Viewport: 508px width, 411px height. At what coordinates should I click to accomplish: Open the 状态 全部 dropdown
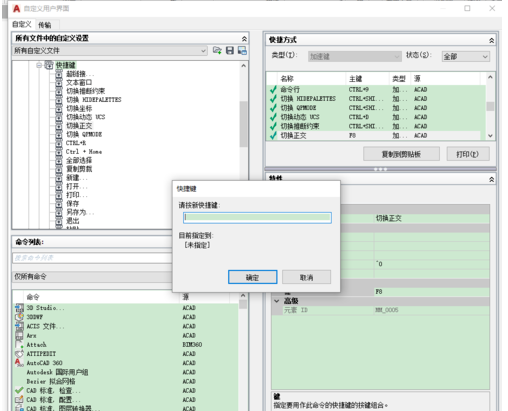[466, 56]
